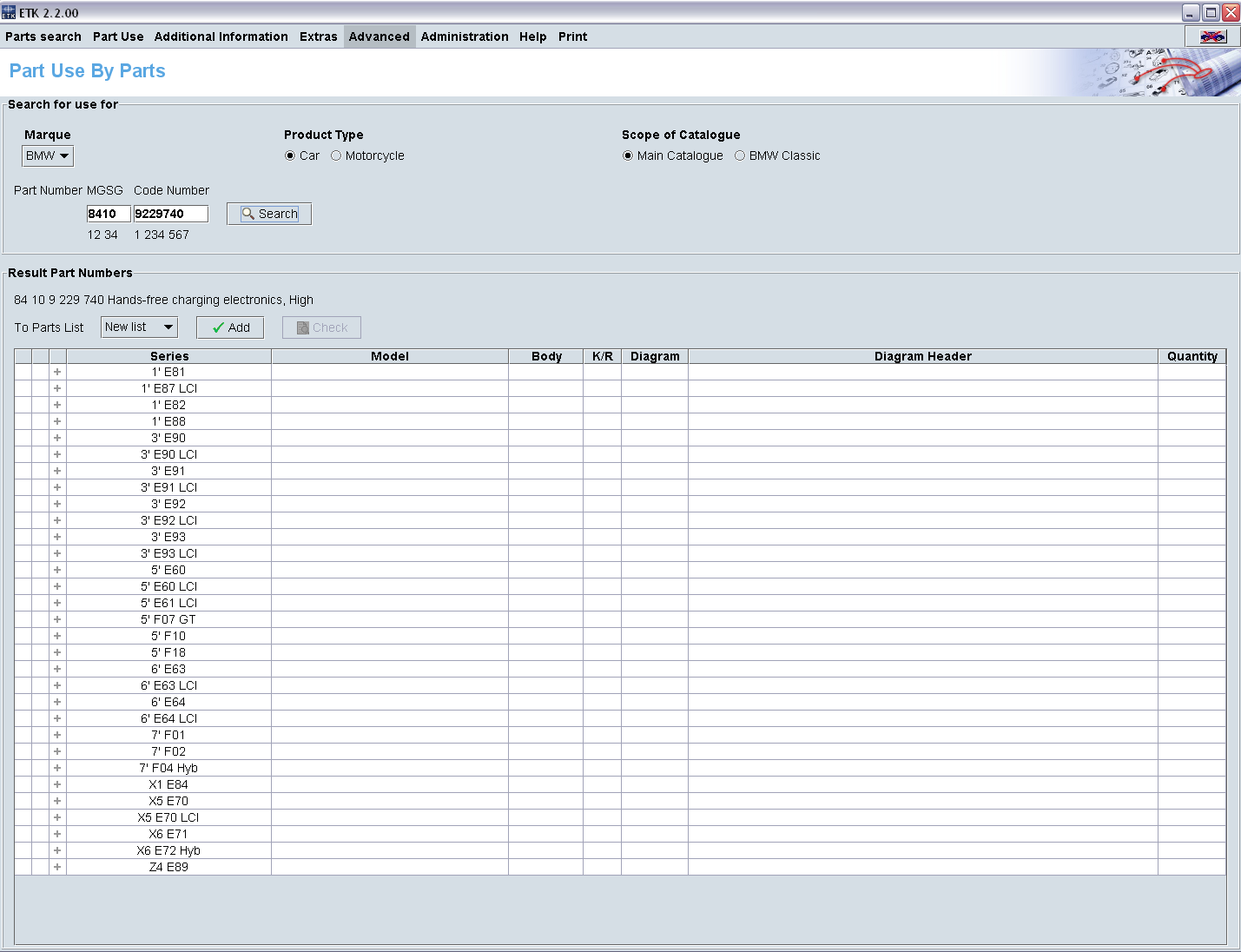Click the Diagram Header column header
The width and height of the screenshot is (1241, 952).
click(x=922, y=356)
